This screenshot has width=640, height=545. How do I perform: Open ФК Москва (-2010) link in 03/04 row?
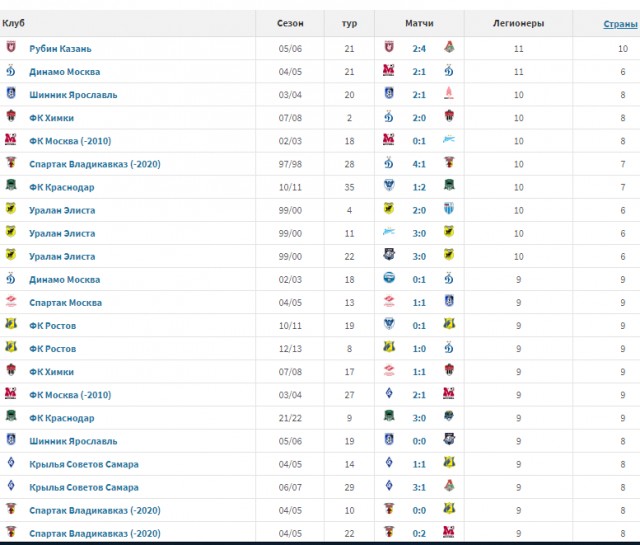70,395
